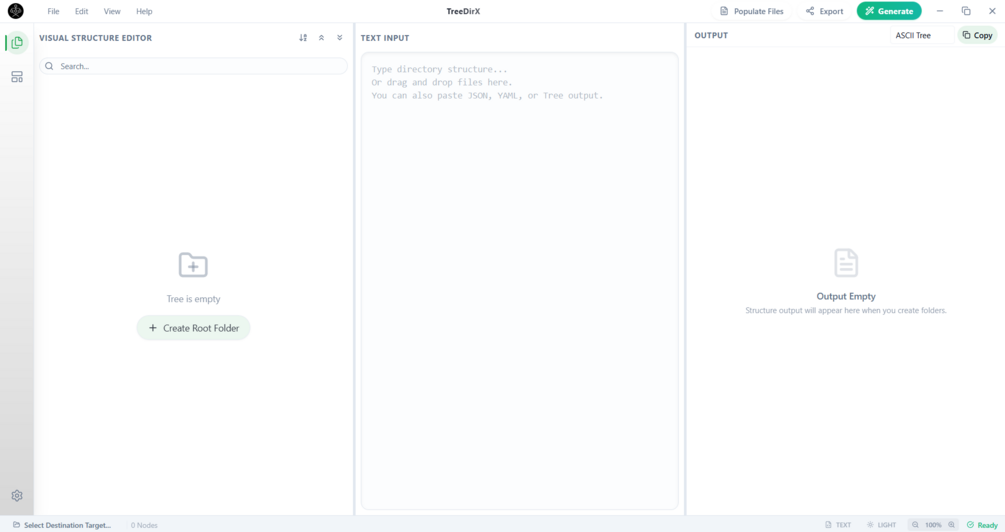The height and width of the screenshot is (532, 1005).
Task: Open settings gear in sidebar
Action: [x=17, y=495]
